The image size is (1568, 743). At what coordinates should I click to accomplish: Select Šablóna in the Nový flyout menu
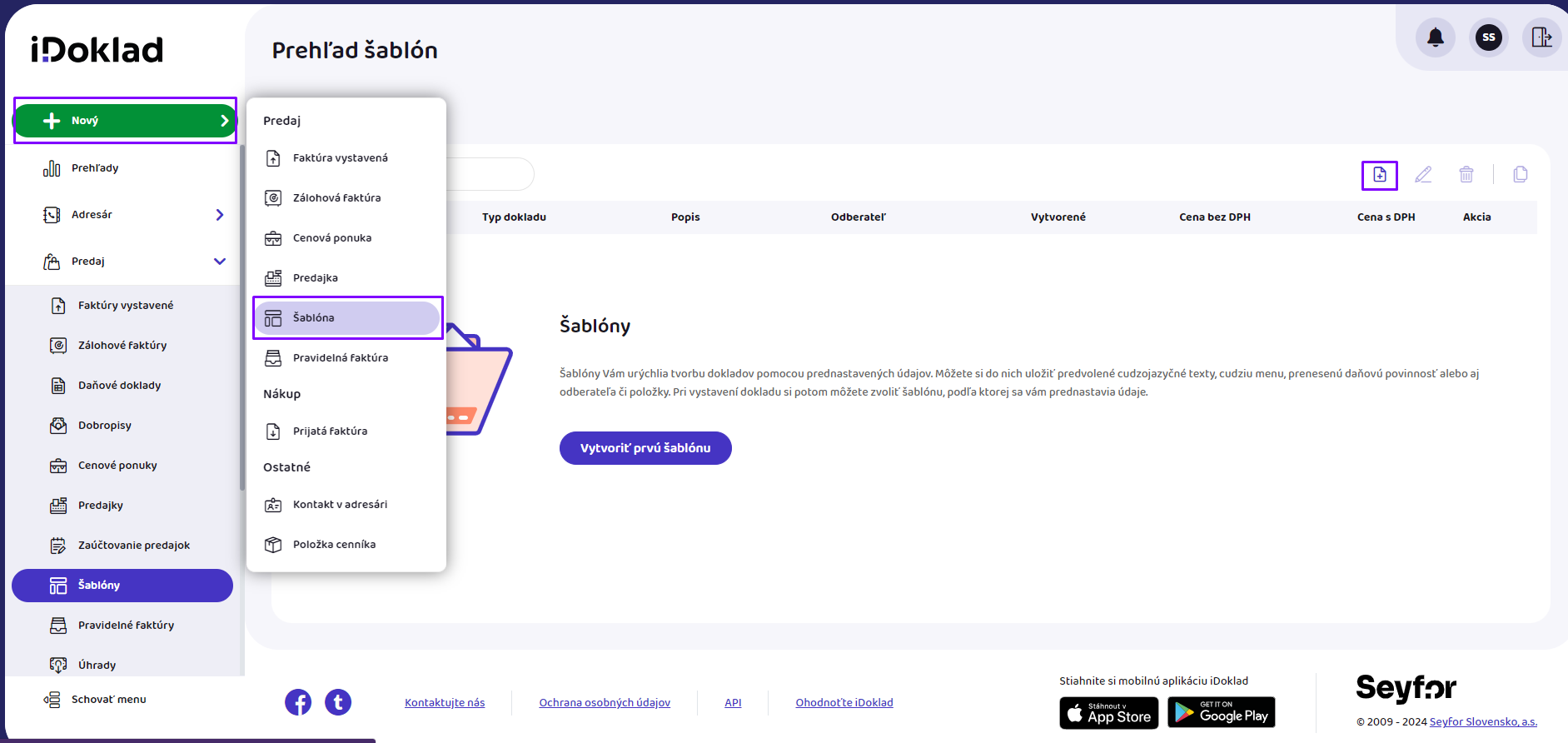tap(346, 318)
